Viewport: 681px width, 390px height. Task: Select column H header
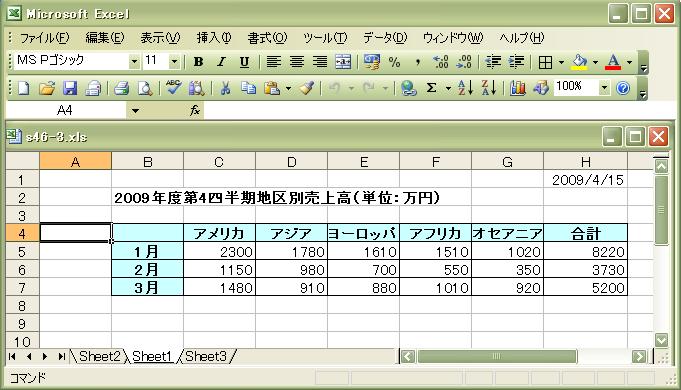pos(585,162)
